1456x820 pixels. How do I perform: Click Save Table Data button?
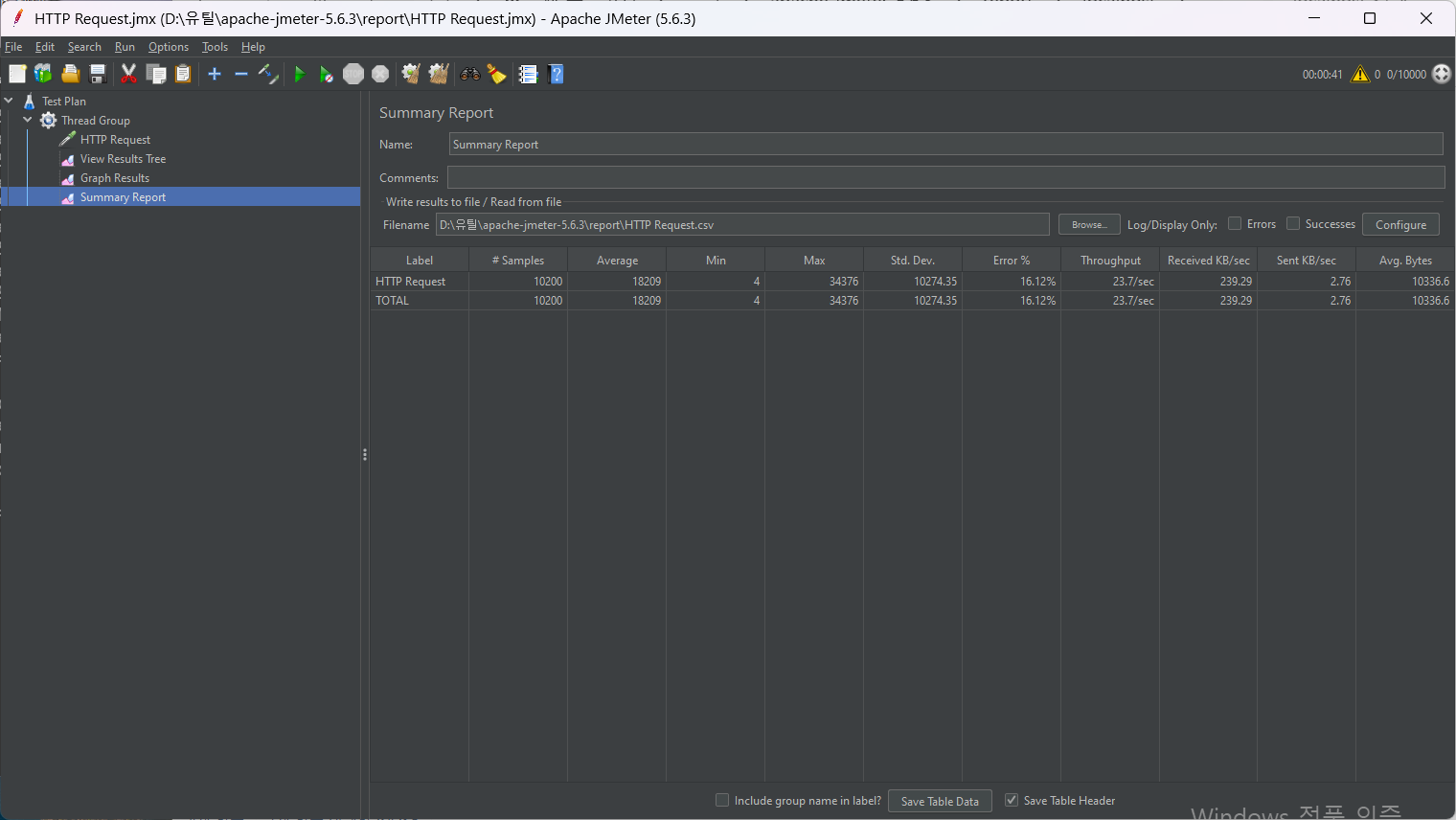click(940, 801)
